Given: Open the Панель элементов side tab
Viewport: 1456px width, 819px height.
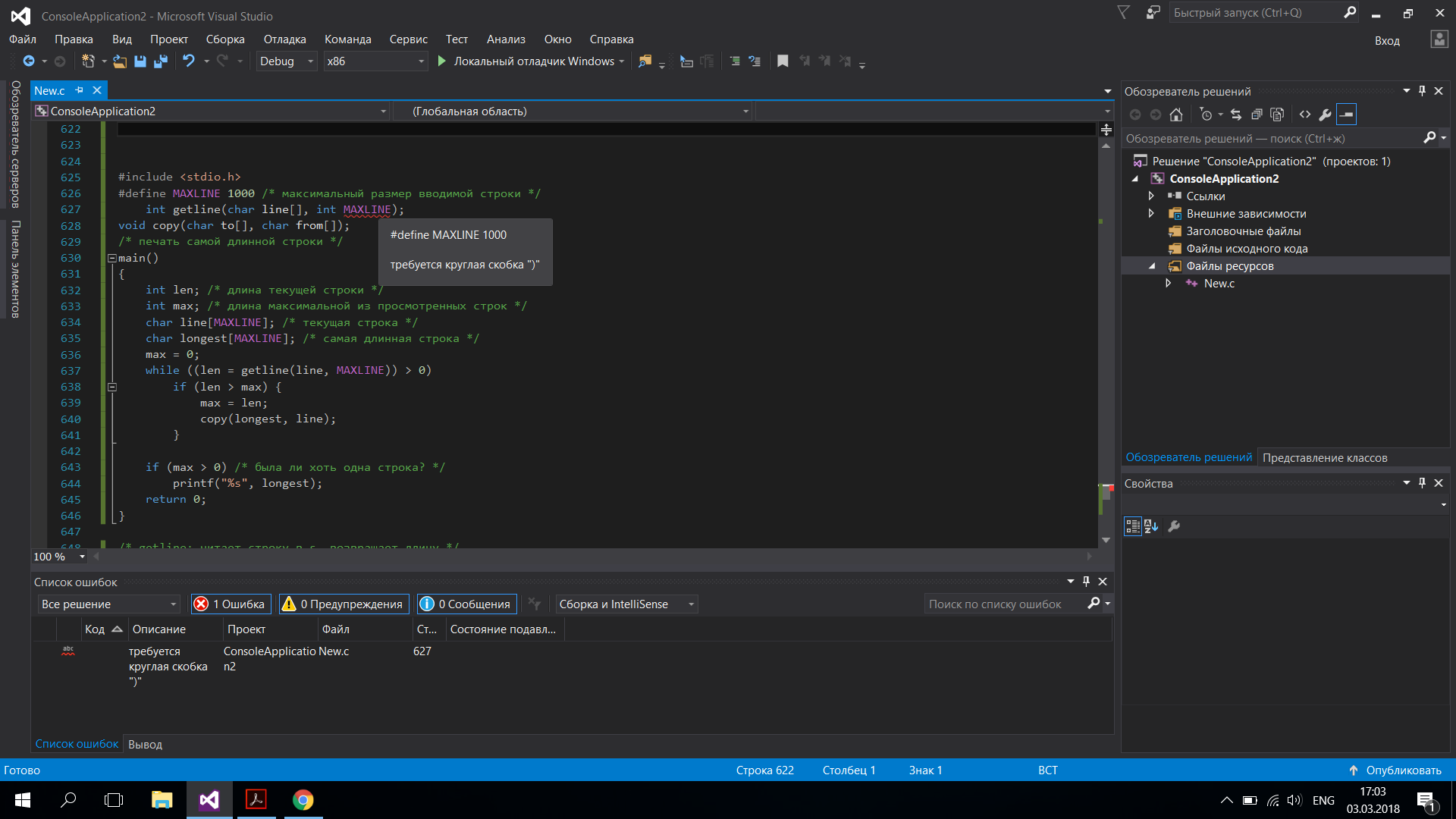Looking at the screenshot, I should click(x=15, y=269).
